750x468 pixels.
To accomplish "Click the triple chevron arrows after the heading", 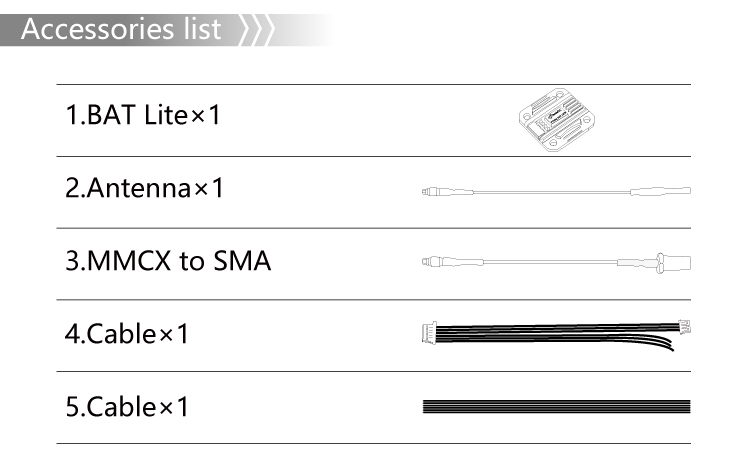I will pos(257,29).
